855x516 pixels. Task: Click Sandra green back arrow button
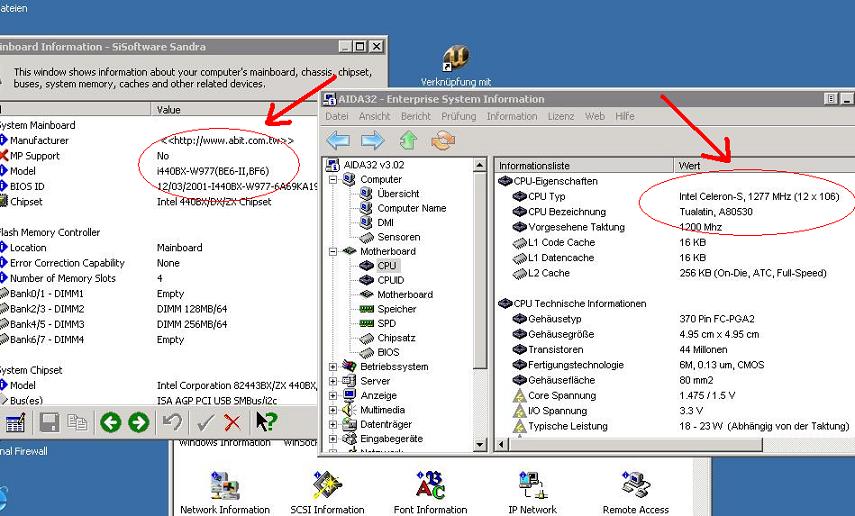pos(111,422)
